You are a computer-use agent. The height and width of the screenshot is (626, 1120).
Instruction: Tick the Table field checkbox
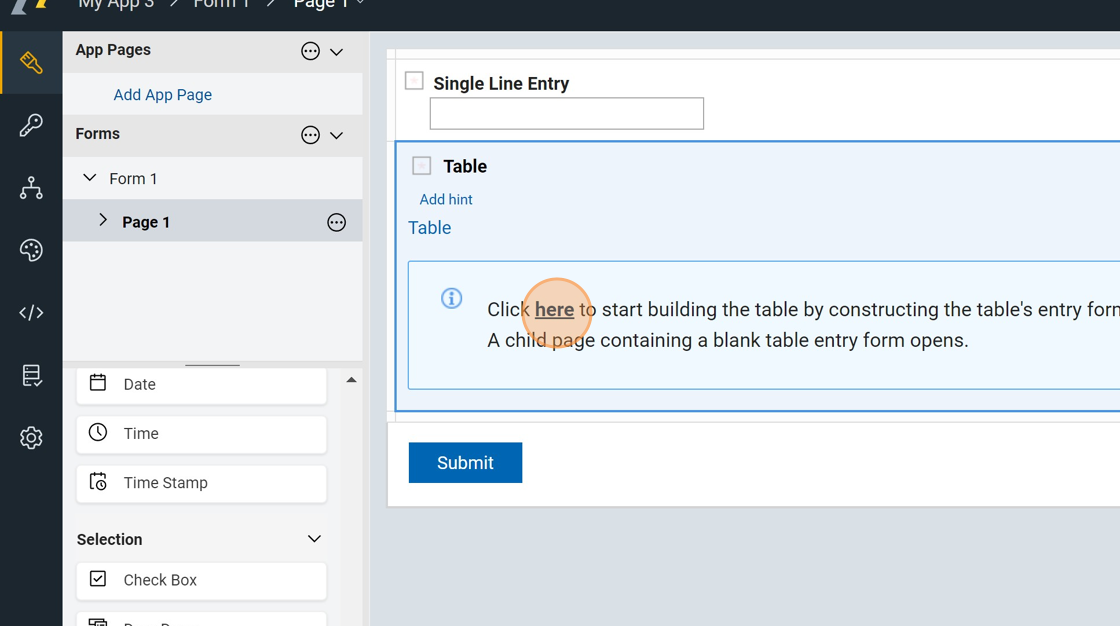pos(422,166)
